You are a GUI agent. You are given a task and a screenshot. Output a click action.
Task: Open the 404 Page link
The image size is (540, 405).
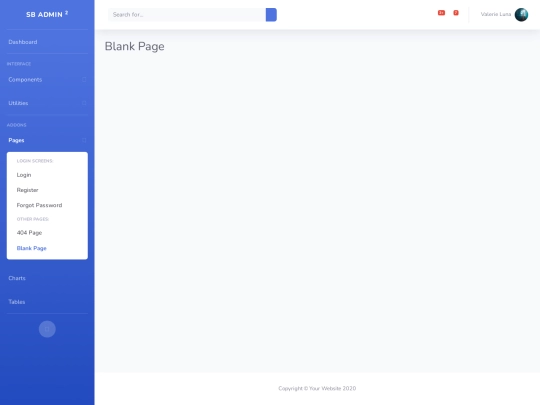47,233
